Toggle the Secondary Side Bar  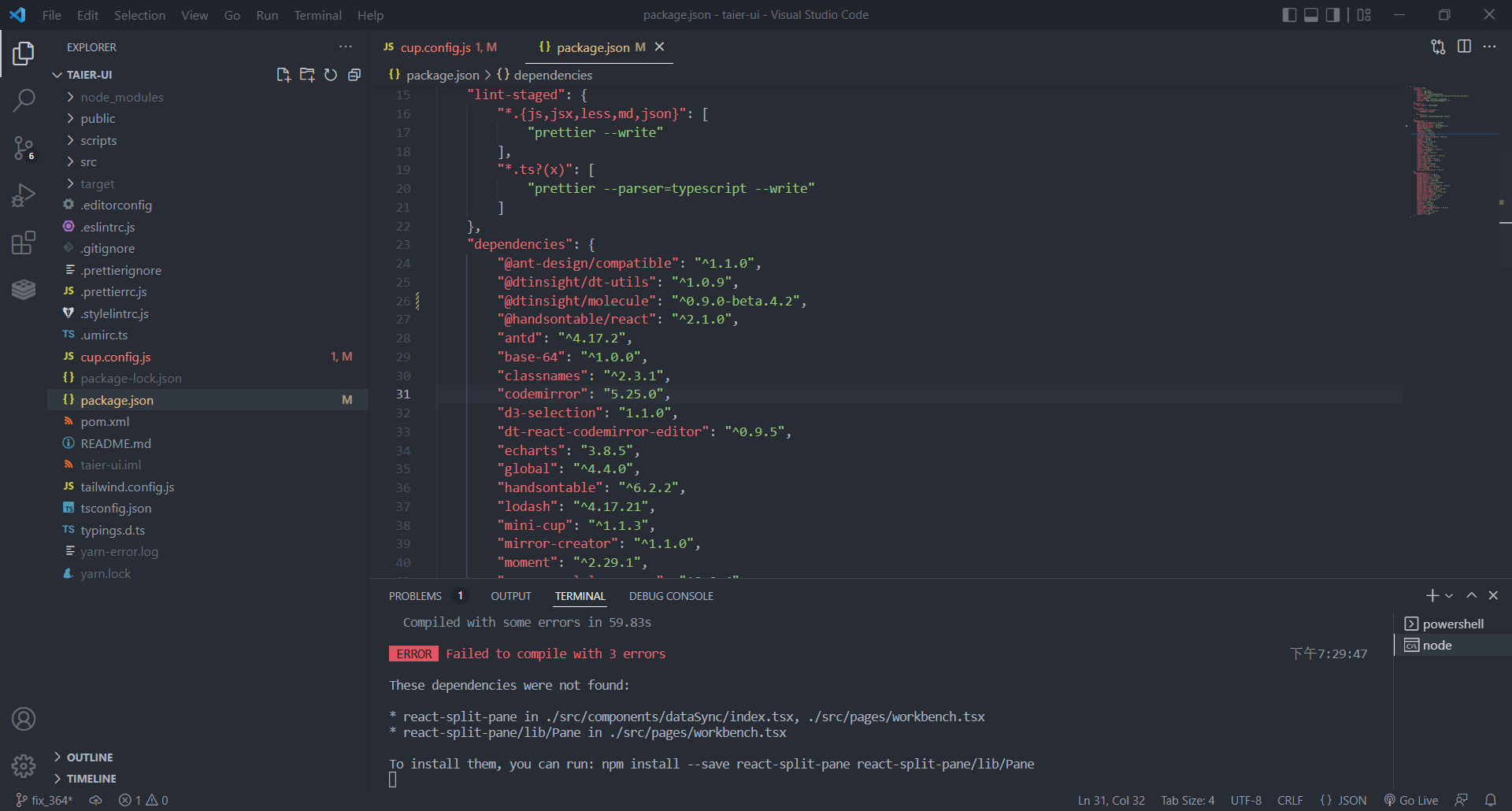point(1332,14)
